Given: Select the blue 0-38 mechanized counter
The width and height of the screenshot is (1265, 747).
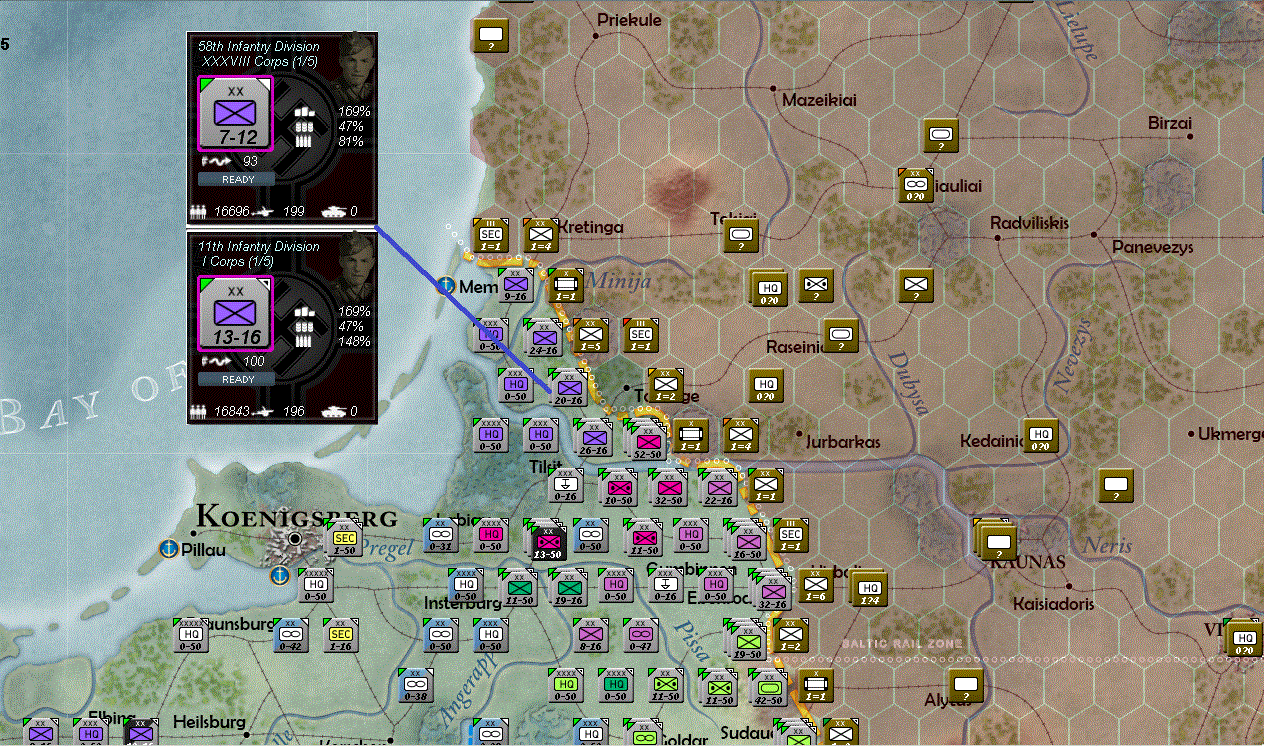Looking at the screenshot, I should [416, 685].
